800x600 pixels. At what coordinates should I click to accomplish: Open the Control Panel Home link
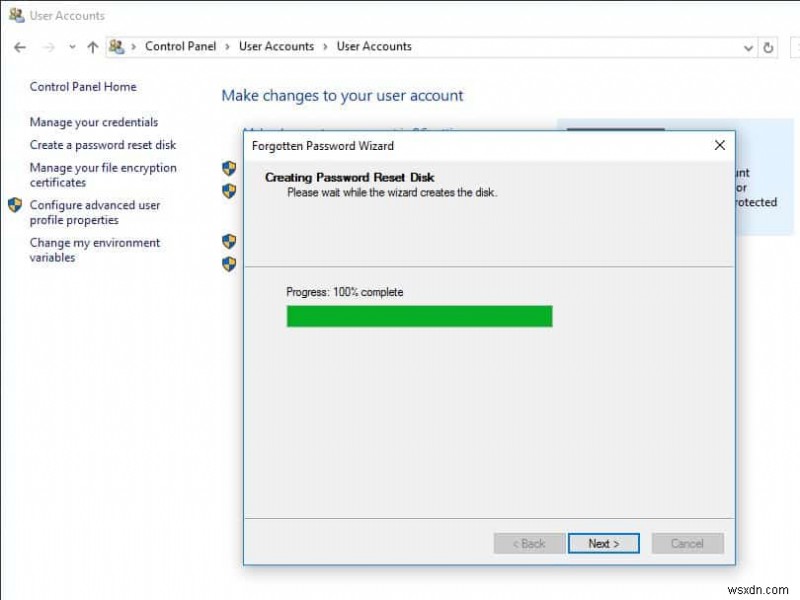coord(83,86)
